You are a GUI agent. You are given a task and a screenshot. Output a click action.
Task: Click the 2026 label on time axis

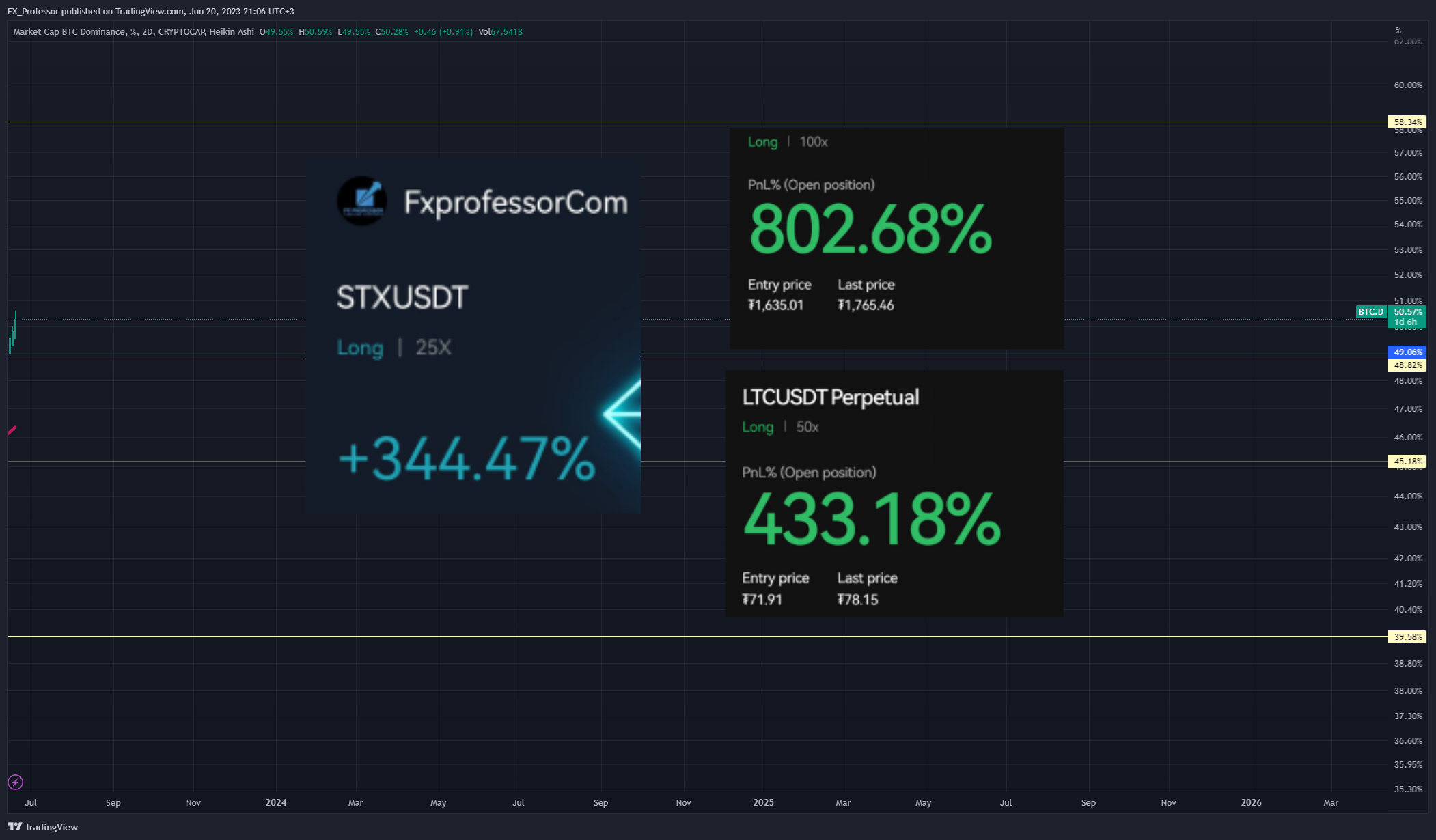tap(1251, 803)
